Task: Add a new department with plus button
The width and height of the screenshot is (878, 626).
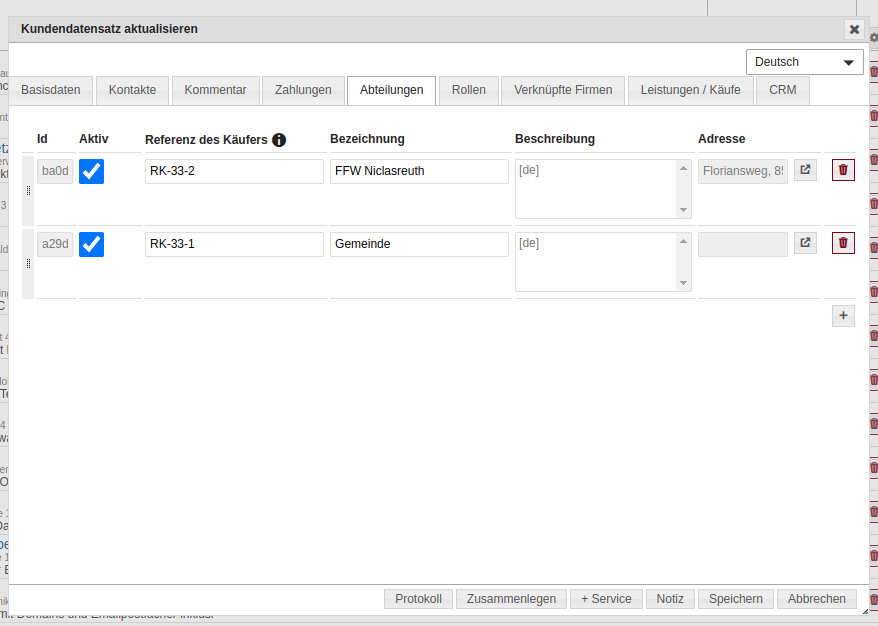Action: click(843, 316)
